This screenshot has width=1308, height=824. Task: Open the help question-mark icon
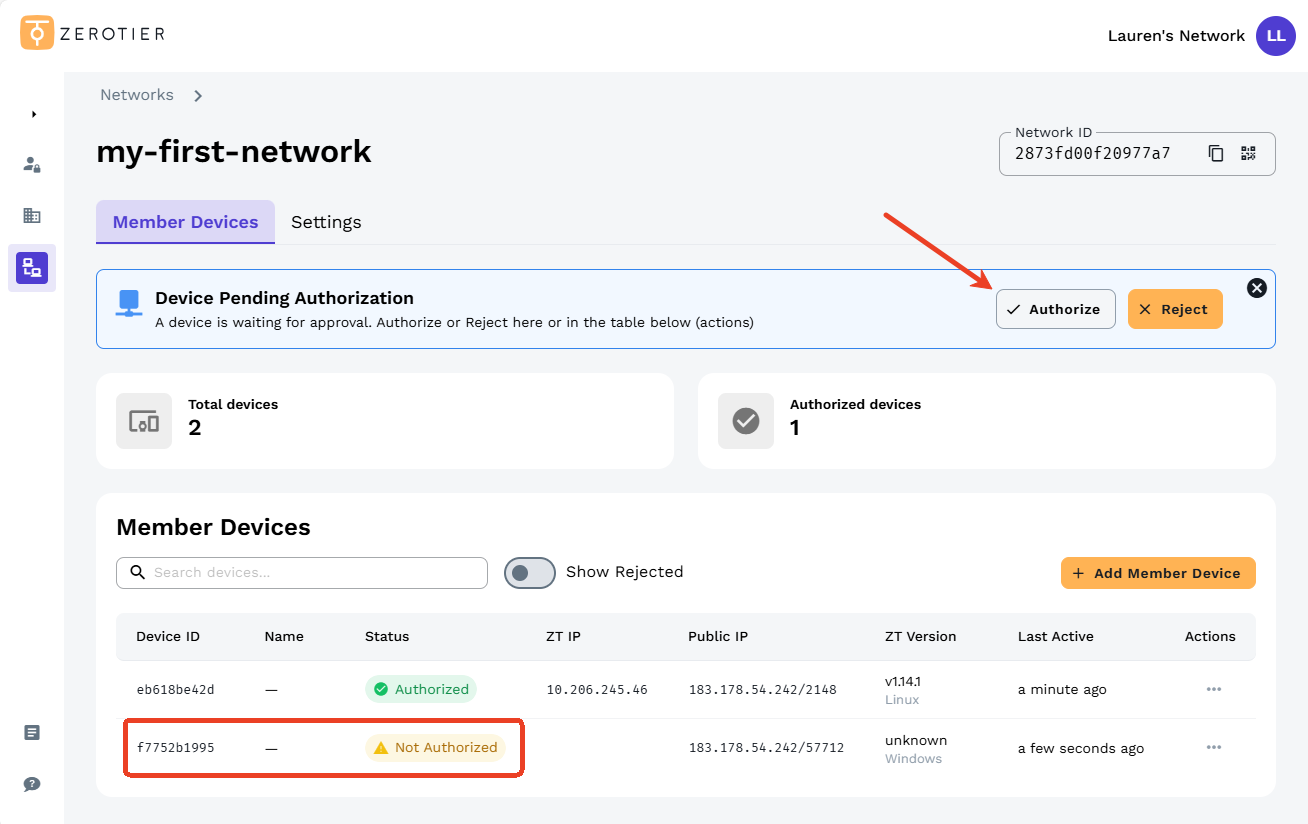click(31, 784)
